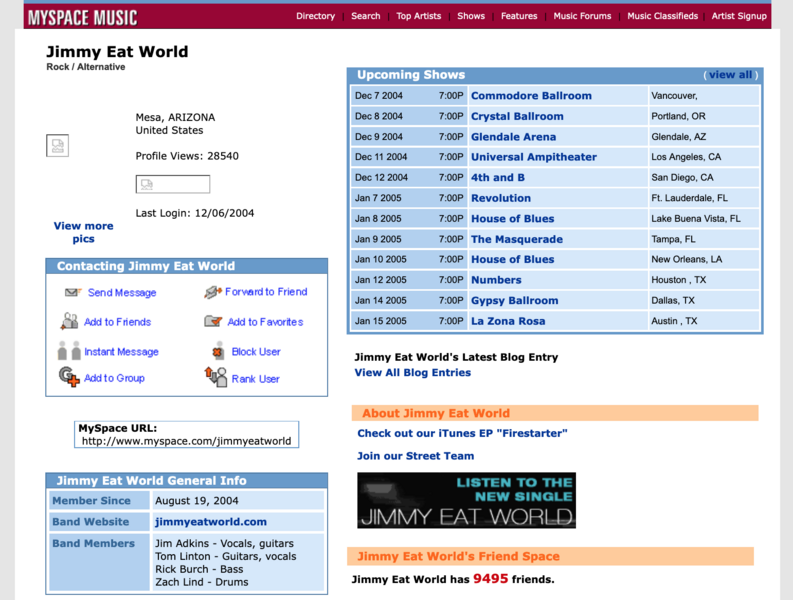Viewport: 793px width, 600px height.
Task: Open the 4th and B show link
Action: click(x=498, y=178)
